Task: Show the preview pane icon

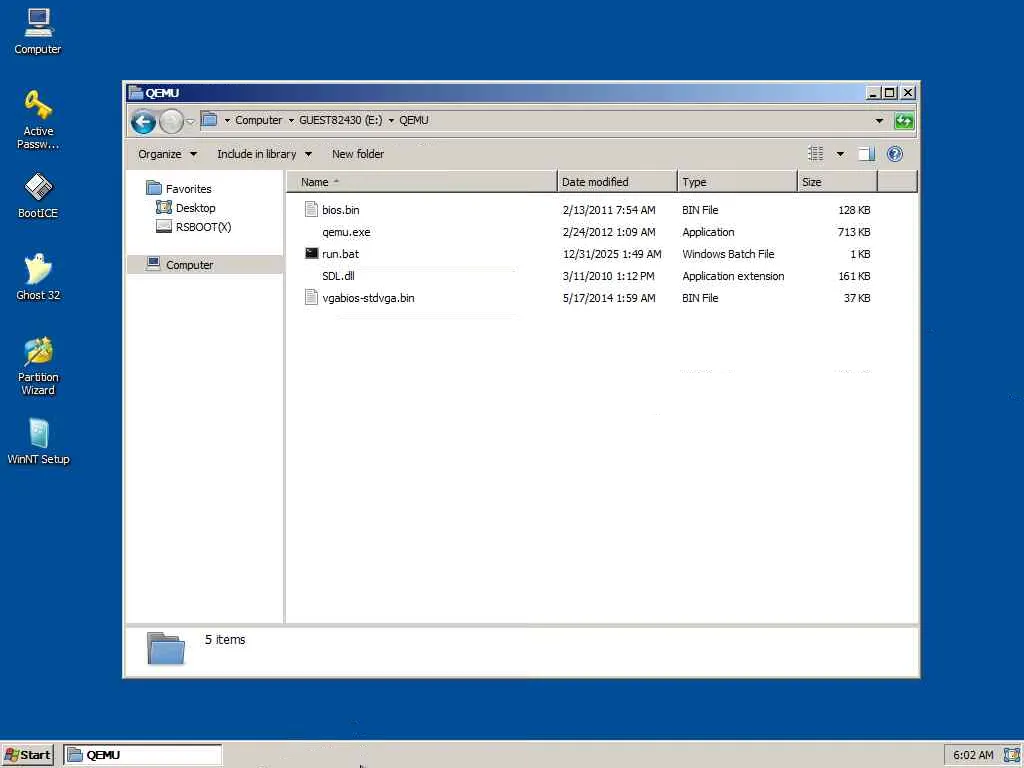Action: pos(866,154)
